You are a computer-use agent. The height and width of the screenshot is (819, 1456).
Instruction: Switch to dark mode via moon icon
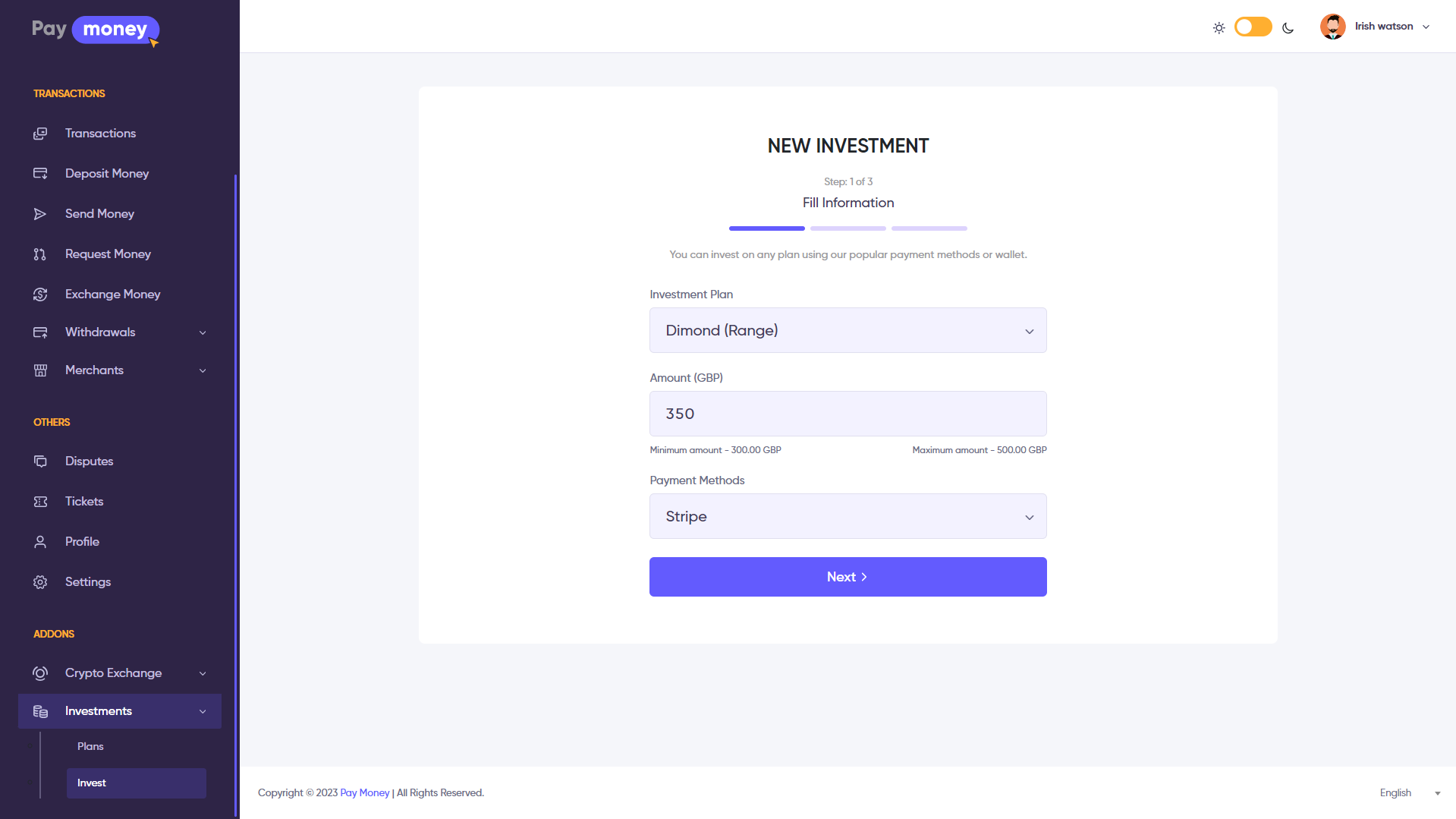[1288, 28]
